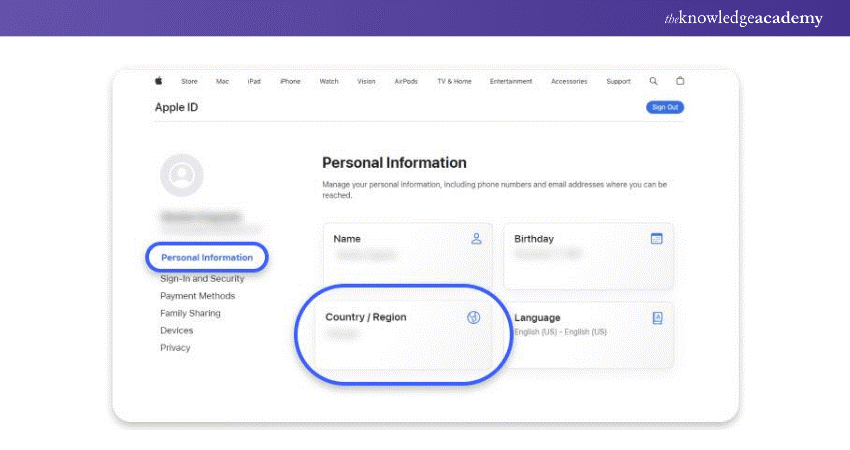850x450 pixels.
Task: Click the Language card icon
Action: pos(657,317)
